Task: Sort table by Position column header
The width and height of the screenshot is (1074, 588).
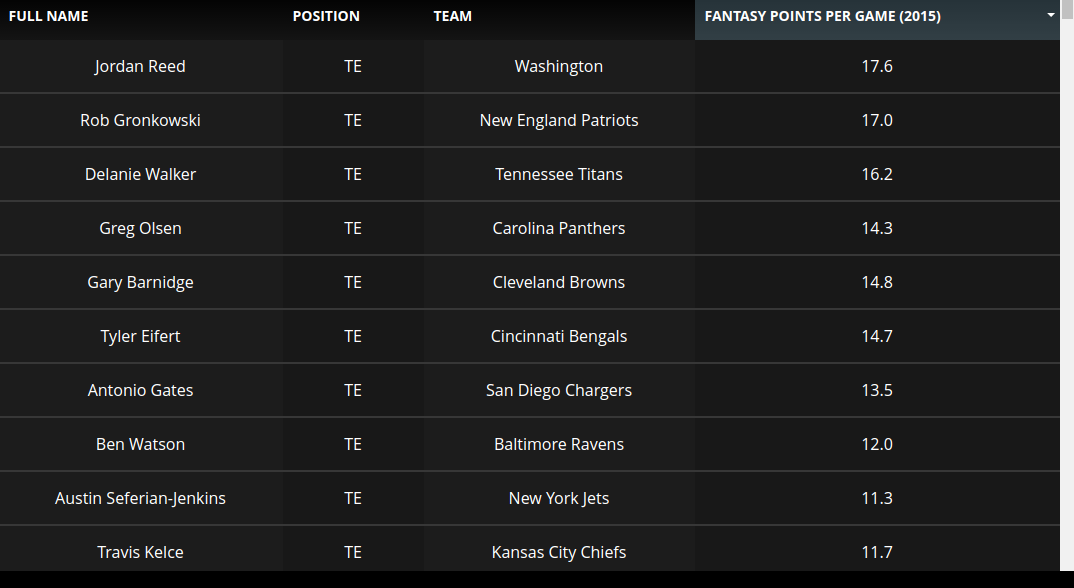Action: (x=326, y=16)
